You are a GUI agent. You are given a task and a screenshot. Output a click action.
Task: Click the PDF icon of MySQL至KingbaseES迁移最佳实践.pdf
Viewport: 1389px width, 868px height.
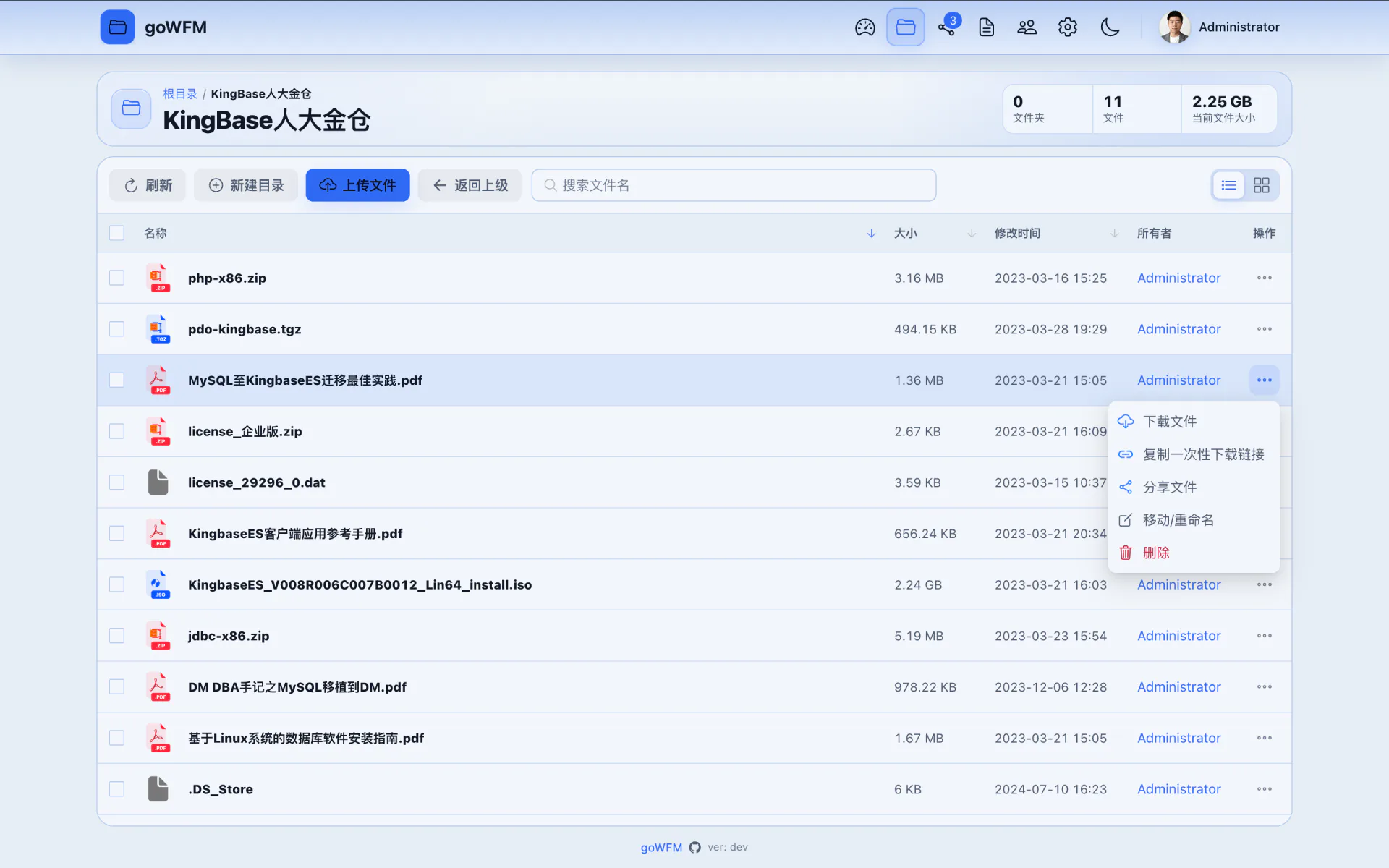pyautogui.click(x=158, y=380)
